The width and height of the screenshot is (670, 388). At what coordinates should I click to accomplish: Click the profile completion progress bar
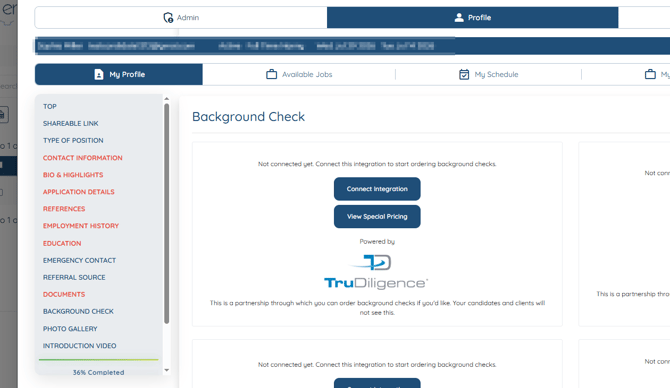click(x=98, y=360)
